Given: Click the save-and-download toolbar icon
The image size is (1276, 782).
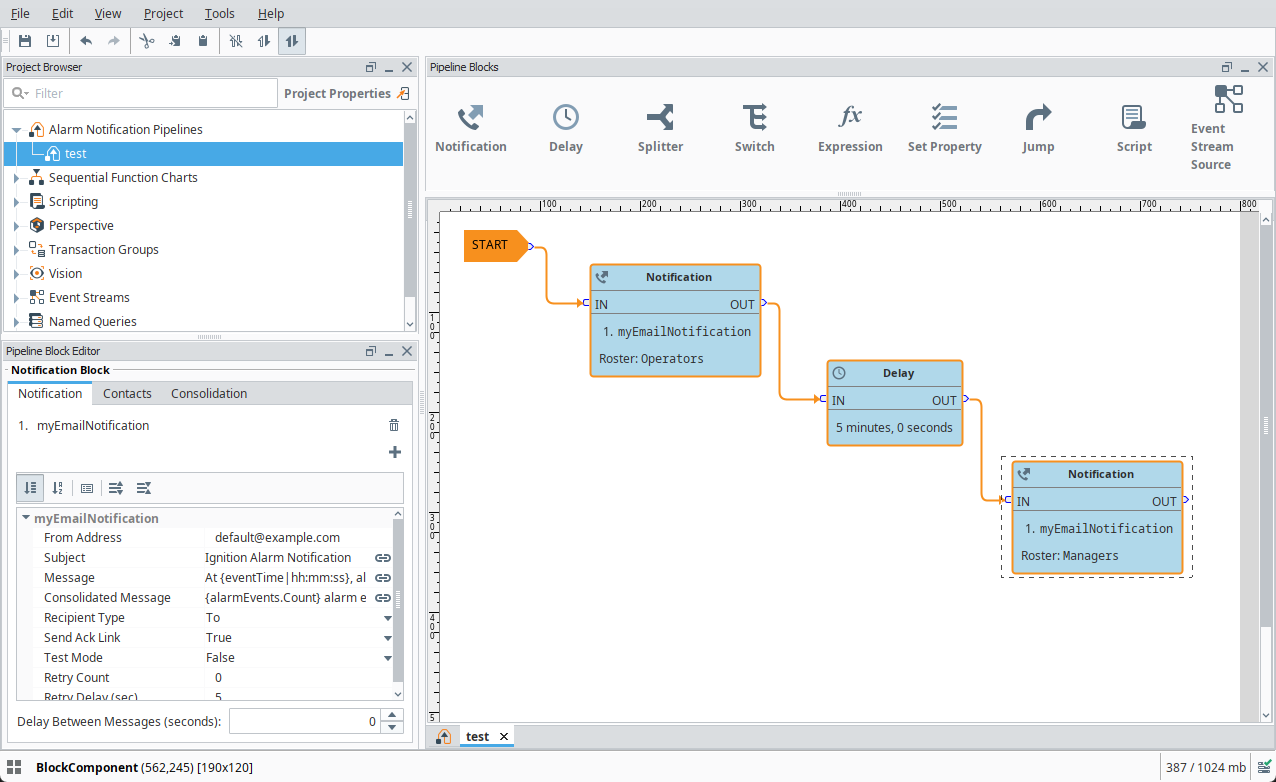Looking at the screenshot, I should click(53, 41).
